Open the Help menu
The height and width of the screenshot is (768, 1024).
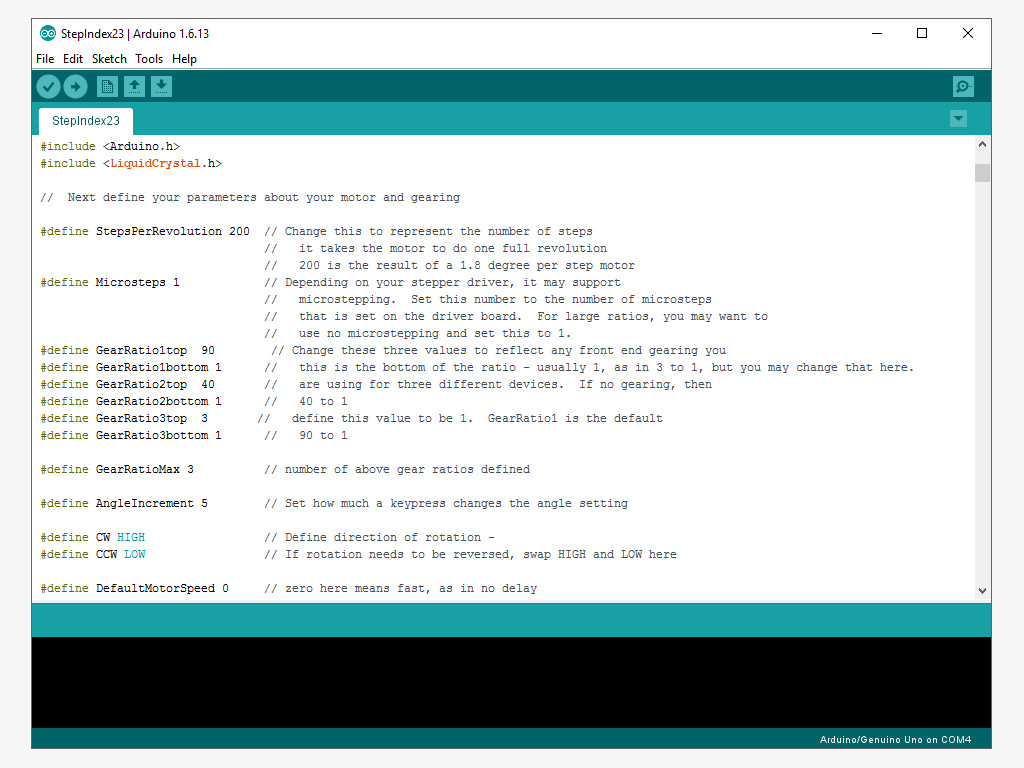[x=184, y=59]
